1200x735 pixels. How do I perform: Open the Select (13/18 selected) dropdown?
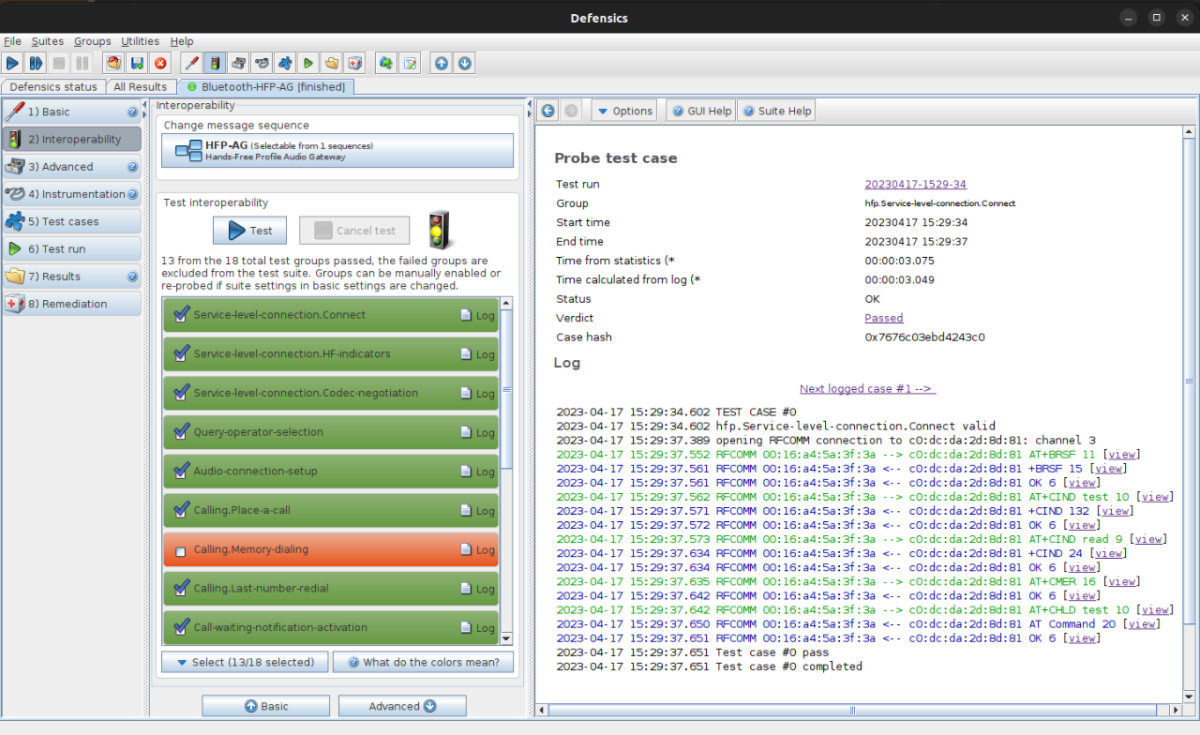point(244,661)
